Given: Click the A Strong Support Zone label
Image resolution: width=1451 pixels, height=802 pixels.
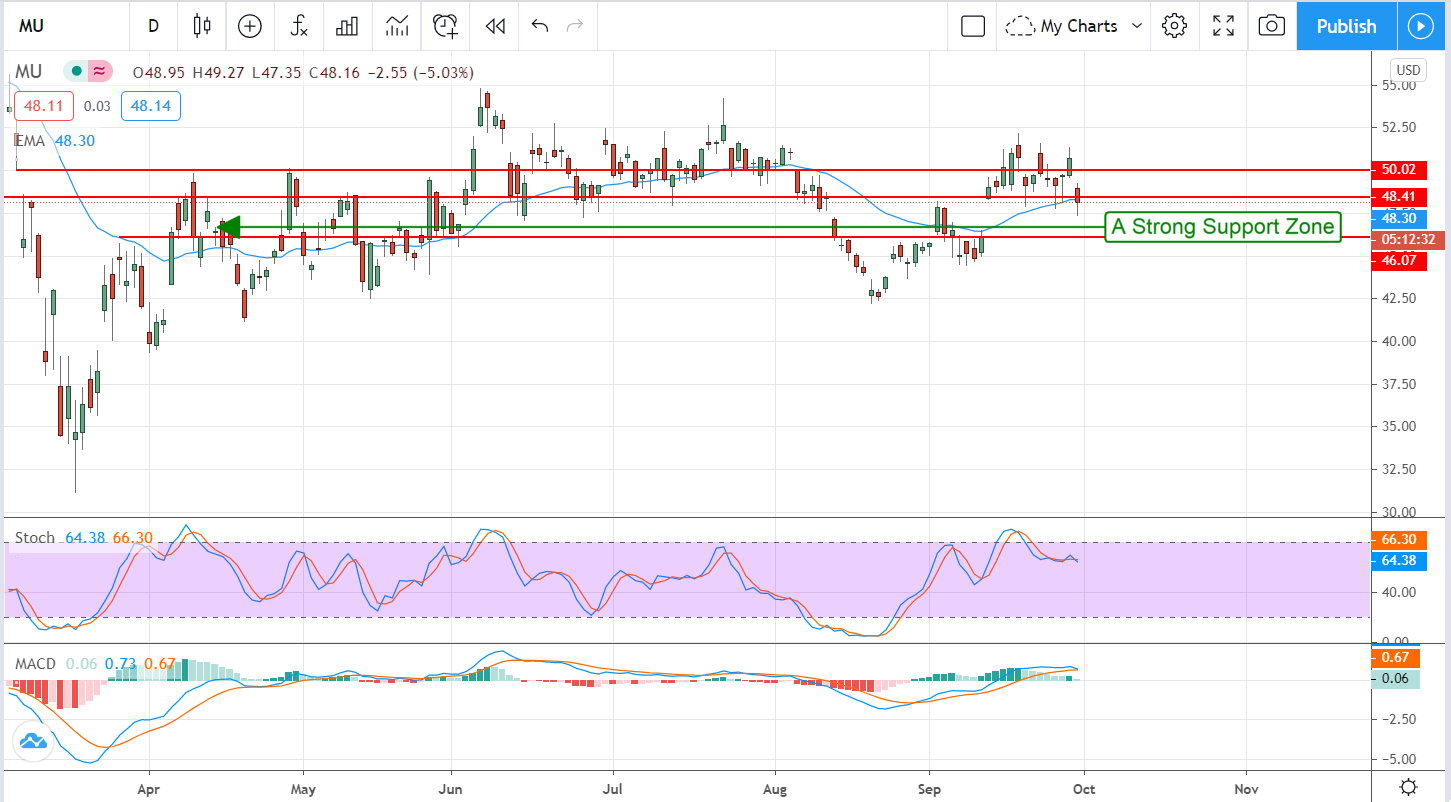Looking at the screenshot, I should 1222,227.
